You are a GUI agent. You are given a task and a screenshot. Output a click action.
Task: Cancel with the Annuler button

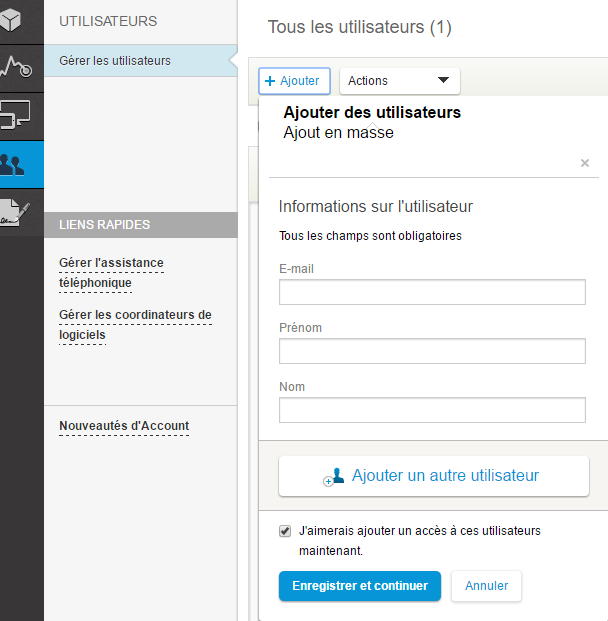(486, 586)
